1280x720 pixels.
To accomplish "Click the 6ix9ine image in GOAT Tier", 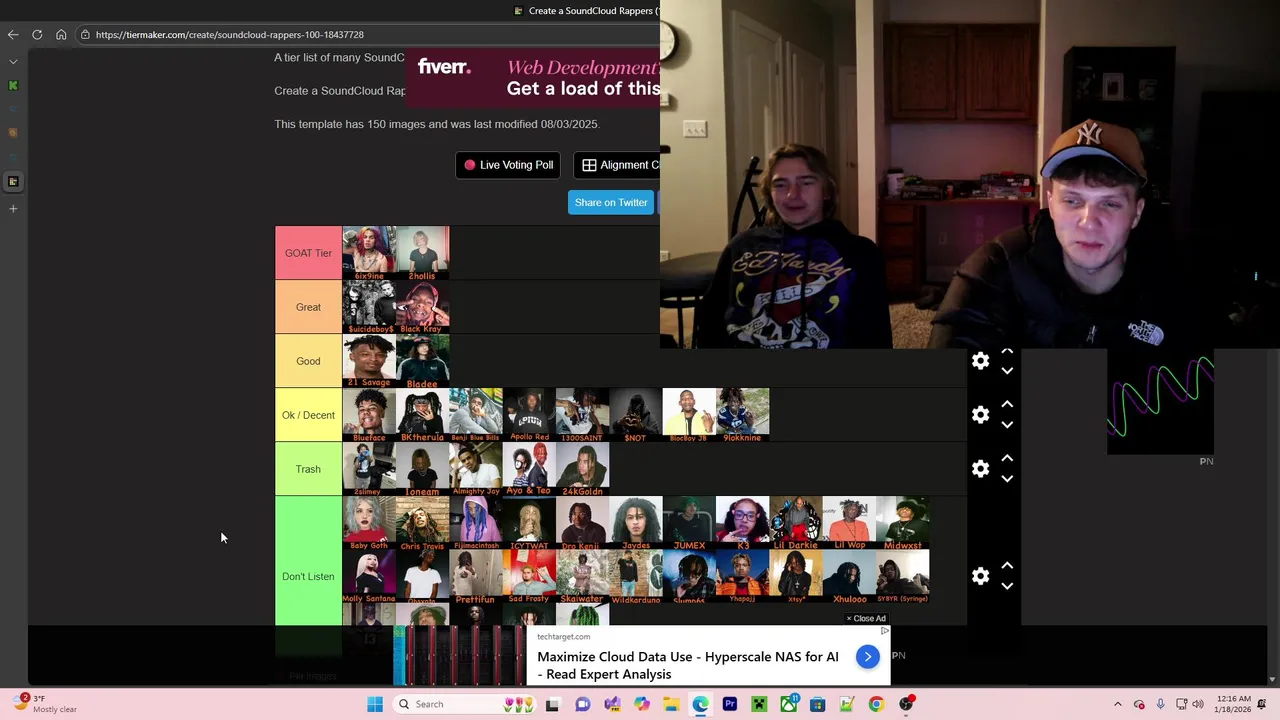I will pyautogui.click(x=369, y=253).
